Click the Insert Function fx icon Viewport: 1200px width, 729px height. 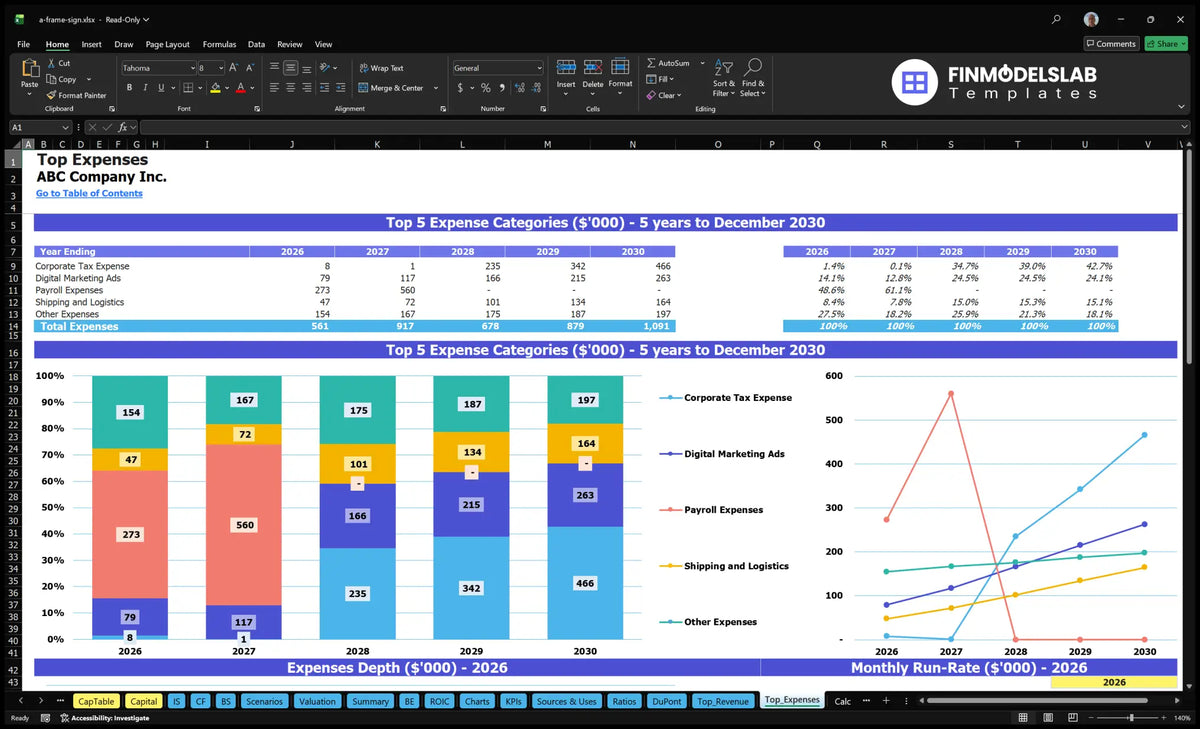123,127
